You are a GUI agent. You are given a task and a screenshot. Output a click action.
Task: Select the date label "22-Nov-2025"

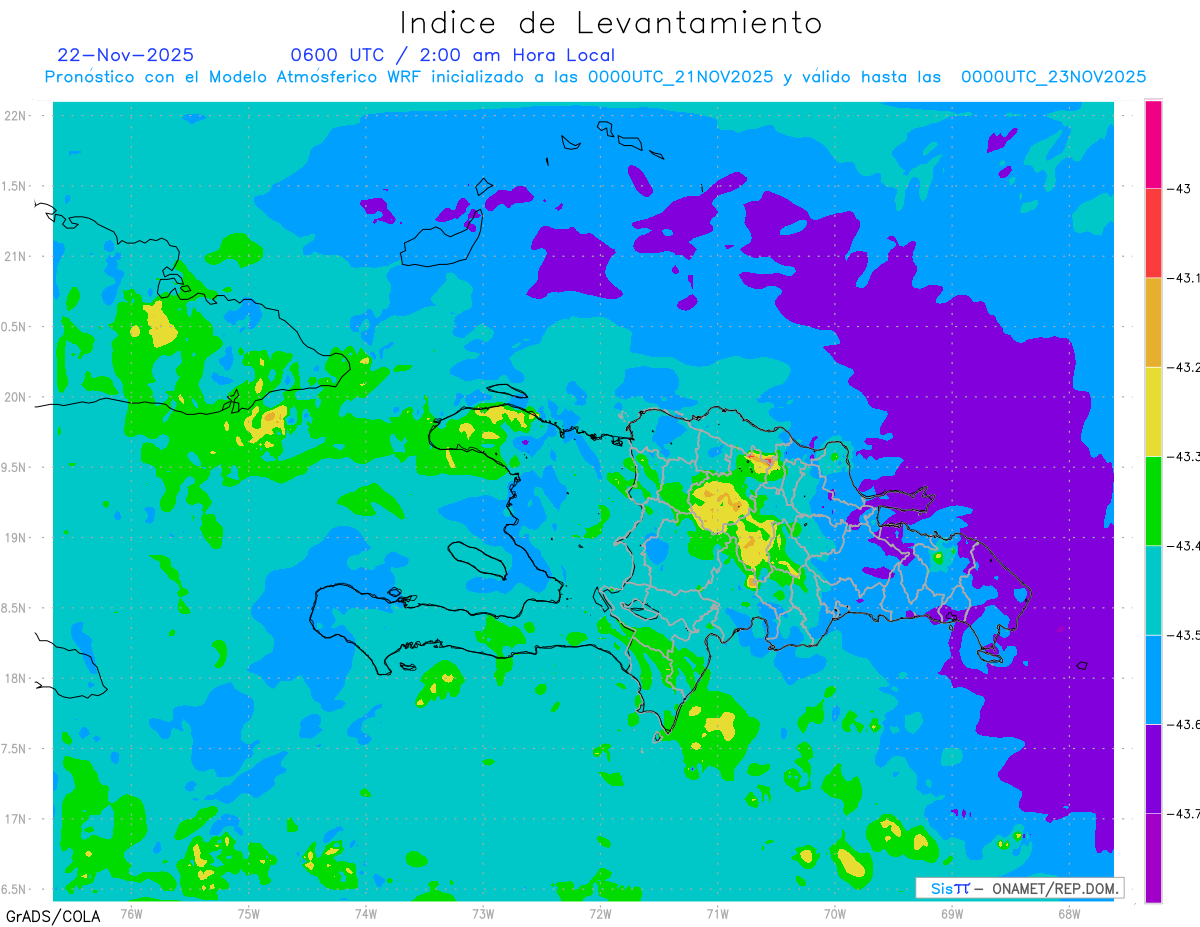point(126,55)
